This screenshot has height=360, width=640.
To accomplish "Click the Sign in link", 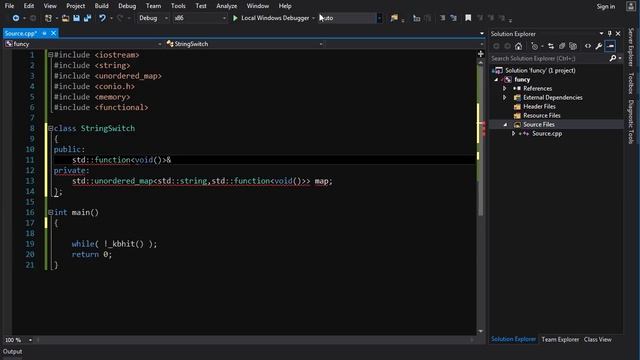I will [606, 7].
